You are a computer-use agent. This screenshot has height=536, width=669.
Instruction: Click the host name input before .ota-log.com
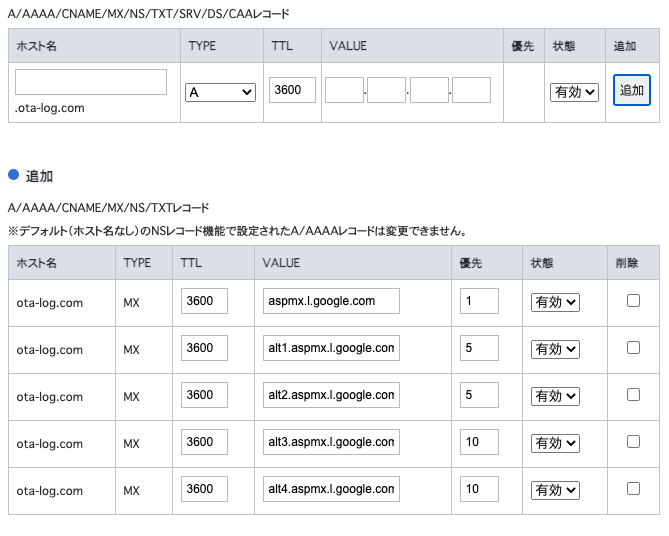coord(91,82)
